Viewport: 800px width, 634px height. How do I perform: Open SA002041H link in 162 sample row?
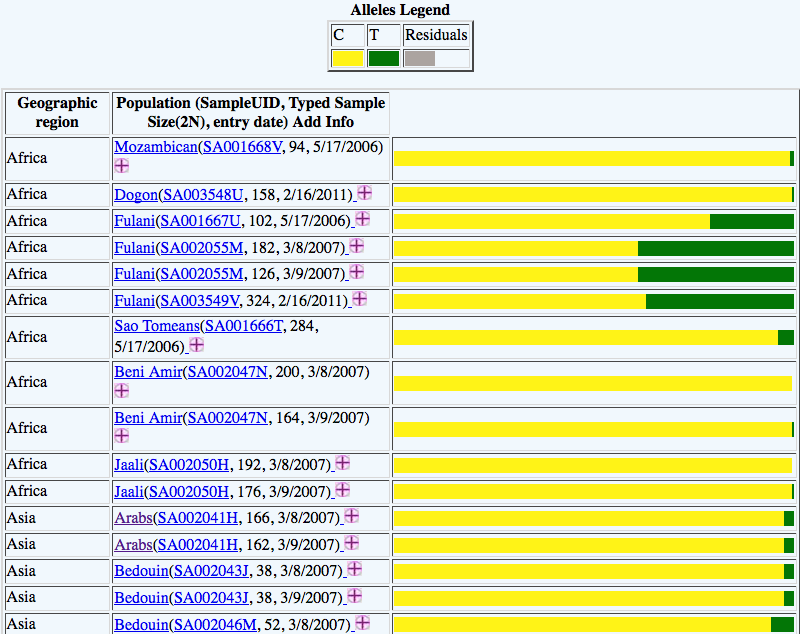(x=198, y=545)
